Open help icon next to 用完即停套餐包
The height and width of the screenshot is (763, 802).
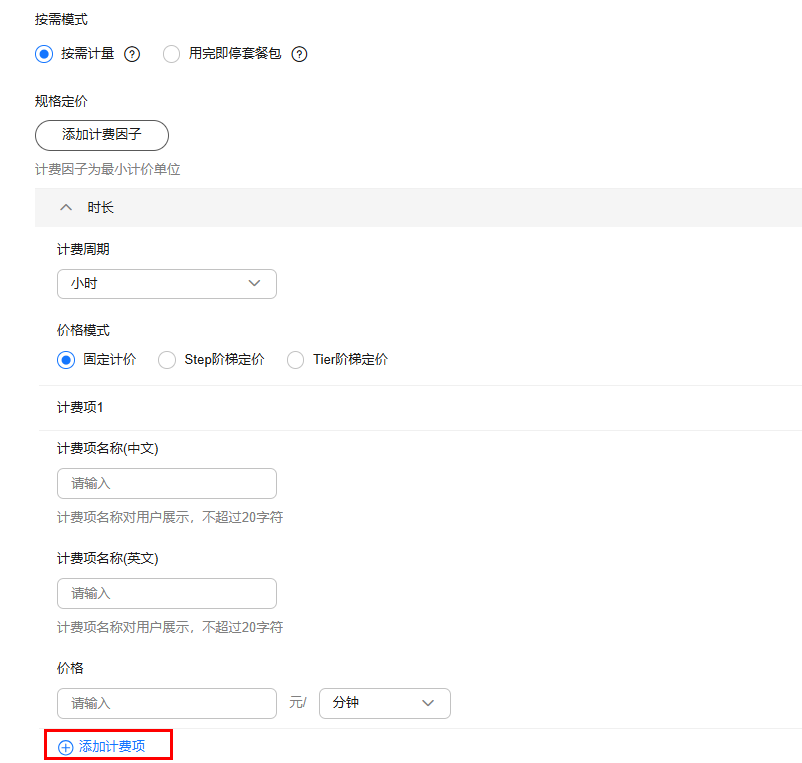tap(299, 54)
